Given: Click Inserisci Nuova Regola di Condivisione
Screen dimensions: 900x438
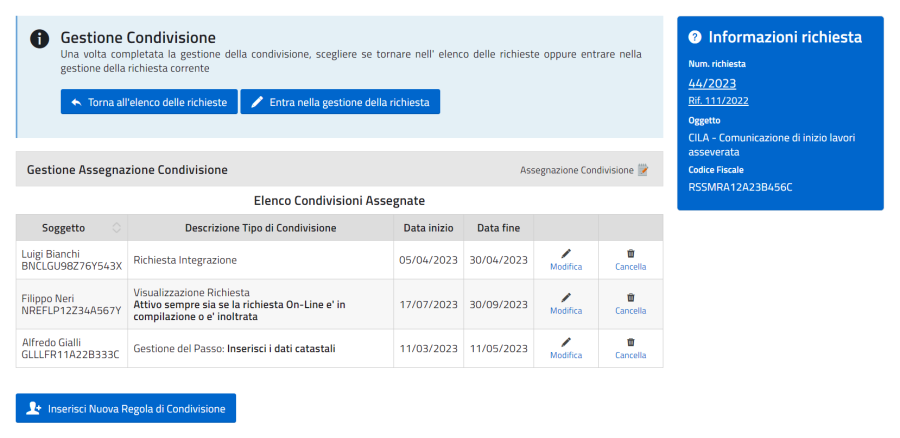Looking at the screenshot, I should pyautogui.click(x=126, y=408).
